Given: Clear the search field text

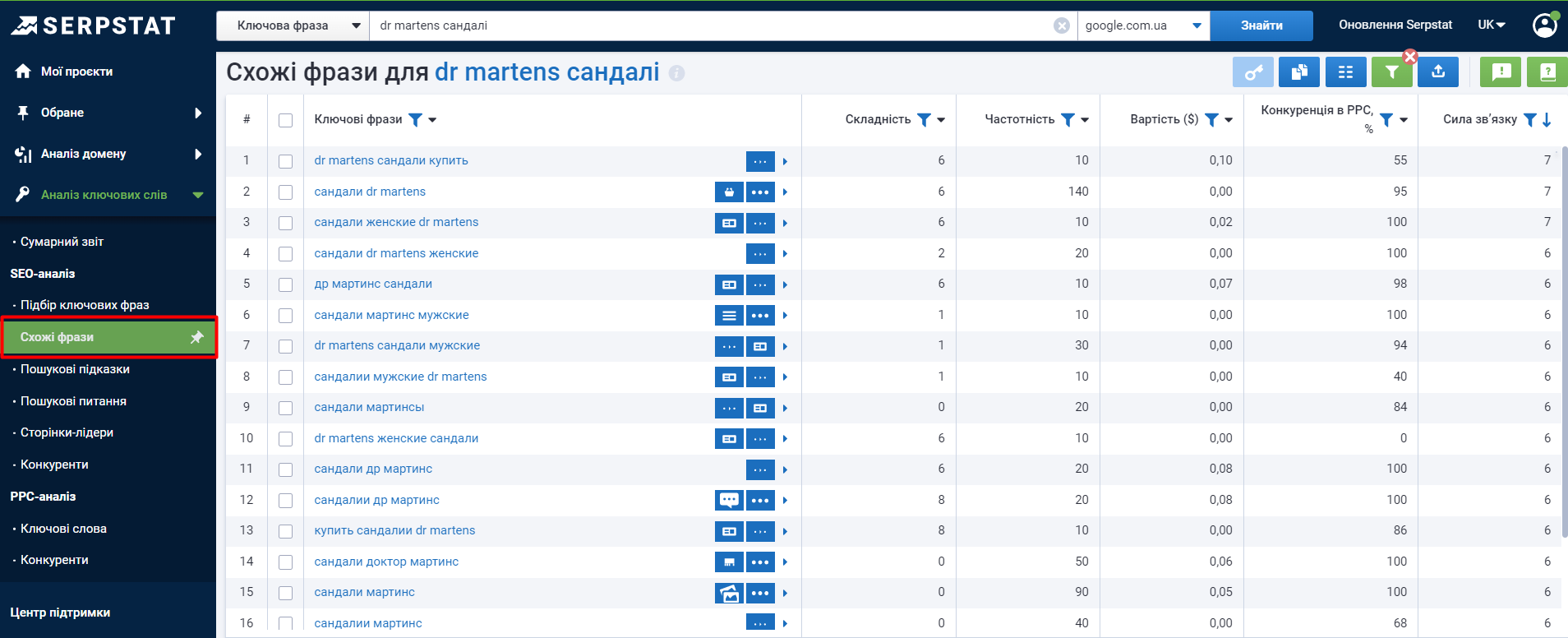Looking at the screenshot, I should tap(1062, 25).
